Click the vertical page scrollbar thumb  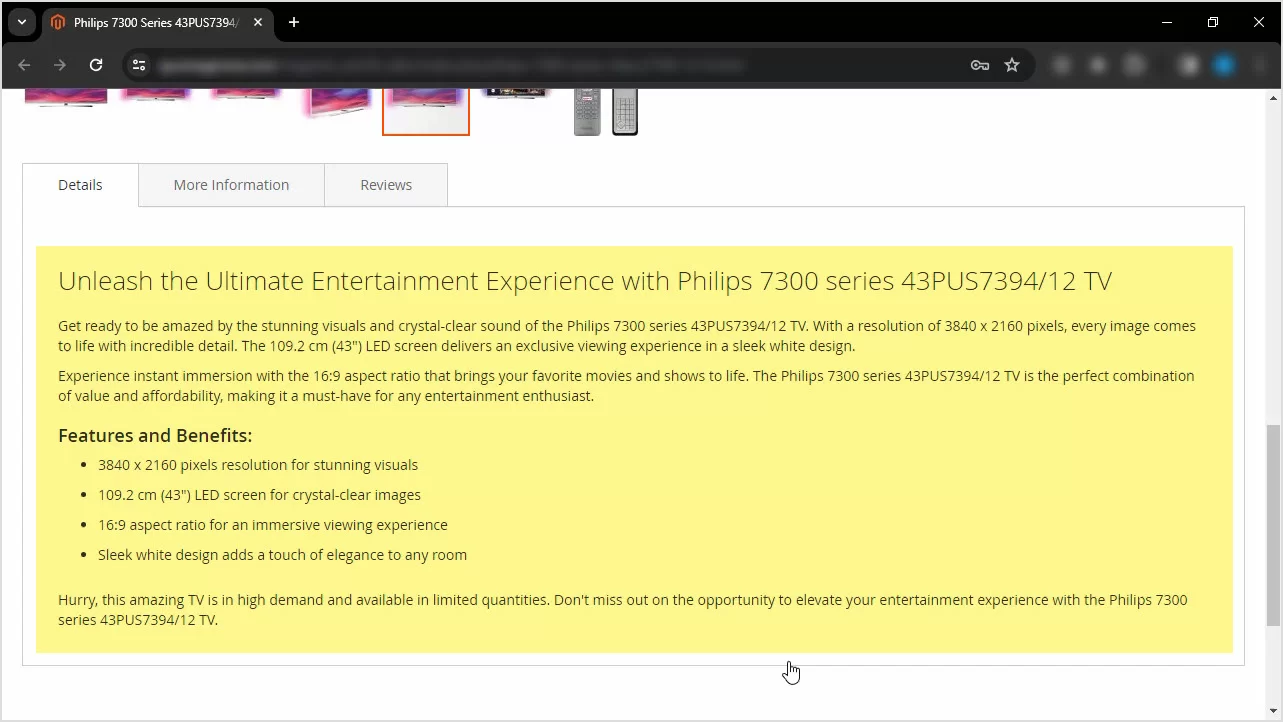(x=1273, y=525)
